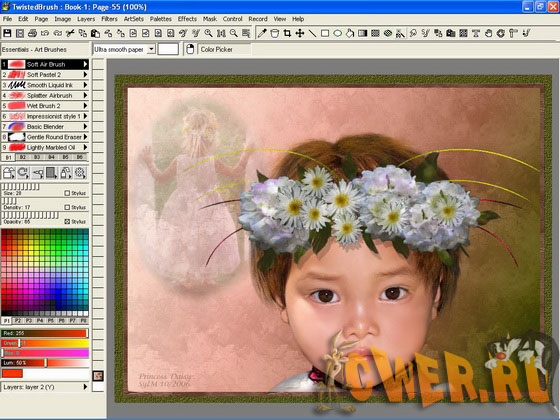Open the Filters menu
The image size is (560, 420).
click(109, 19)
